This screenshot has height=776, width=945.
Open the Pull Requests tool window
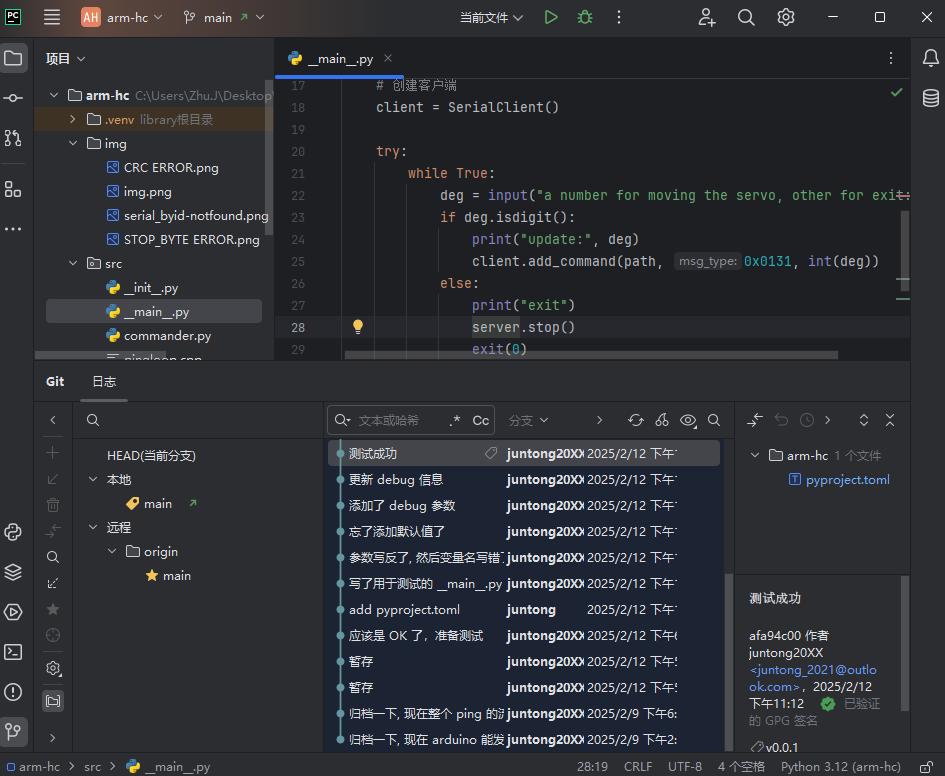pos(13,138)
